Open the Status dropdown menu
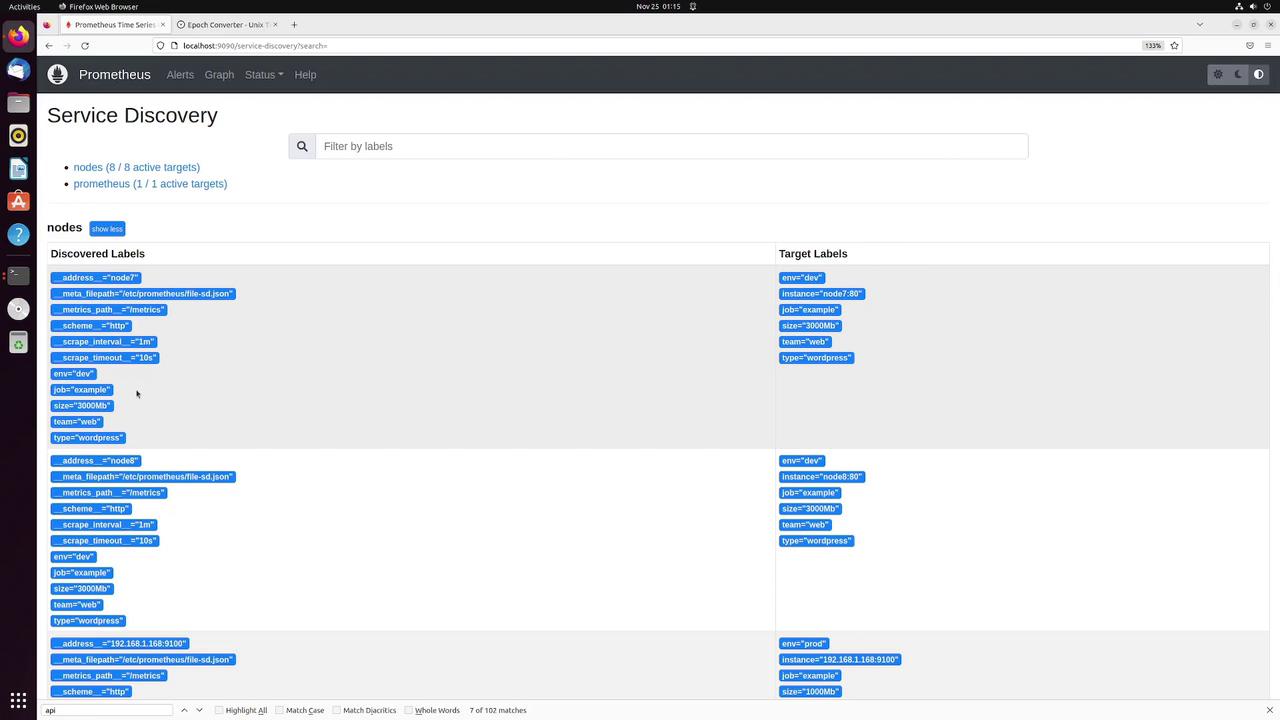This screenshot has height=720, width=1280. click(264, 75)
